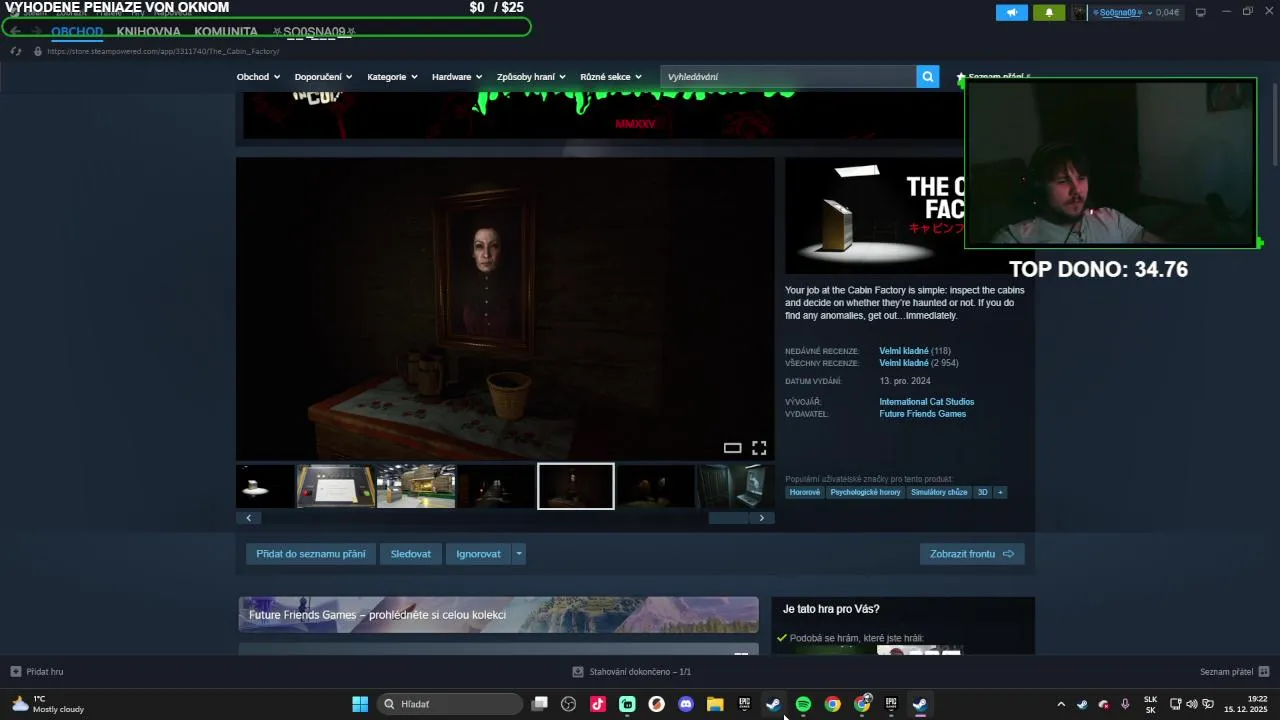
Task: Focus the Windows taskbar Hľadať search box
Action: [450, 704]
